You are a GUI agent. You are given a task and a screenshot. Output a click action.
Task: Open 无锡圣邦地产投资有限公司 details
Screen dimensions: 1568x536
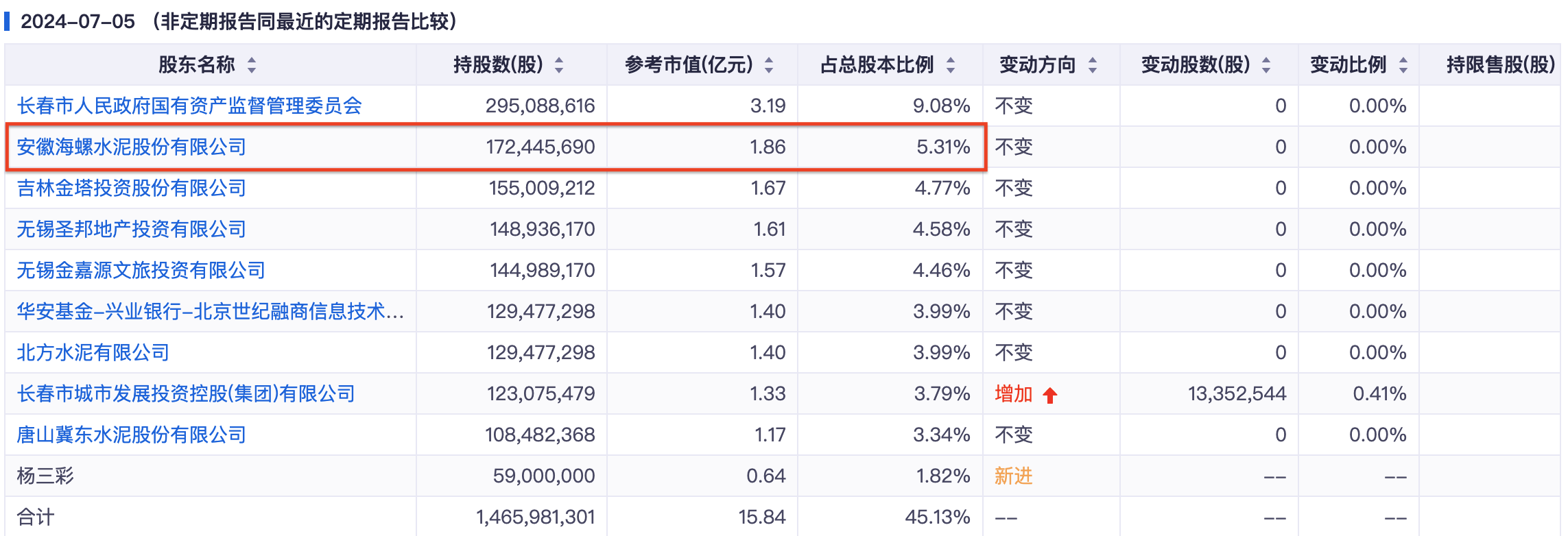point(131,230)
